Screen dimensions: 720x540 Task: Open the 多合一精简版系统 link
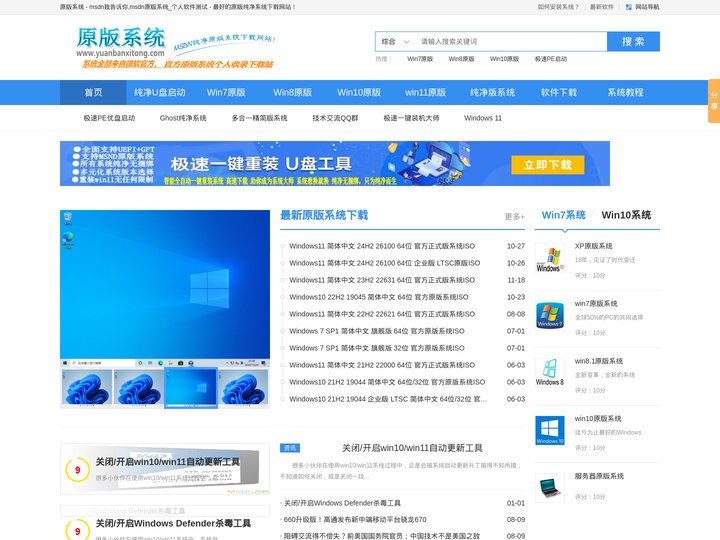(x=259, y=118)
